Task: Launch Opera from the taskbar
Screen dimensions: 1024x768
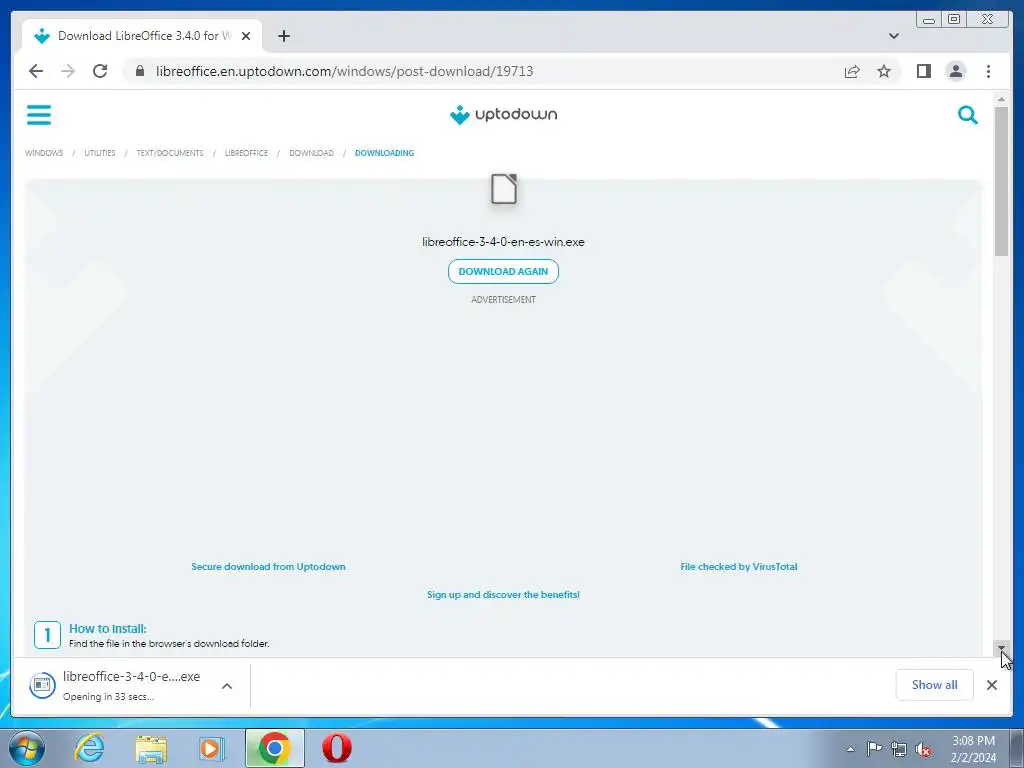Action: click(337, 748)
